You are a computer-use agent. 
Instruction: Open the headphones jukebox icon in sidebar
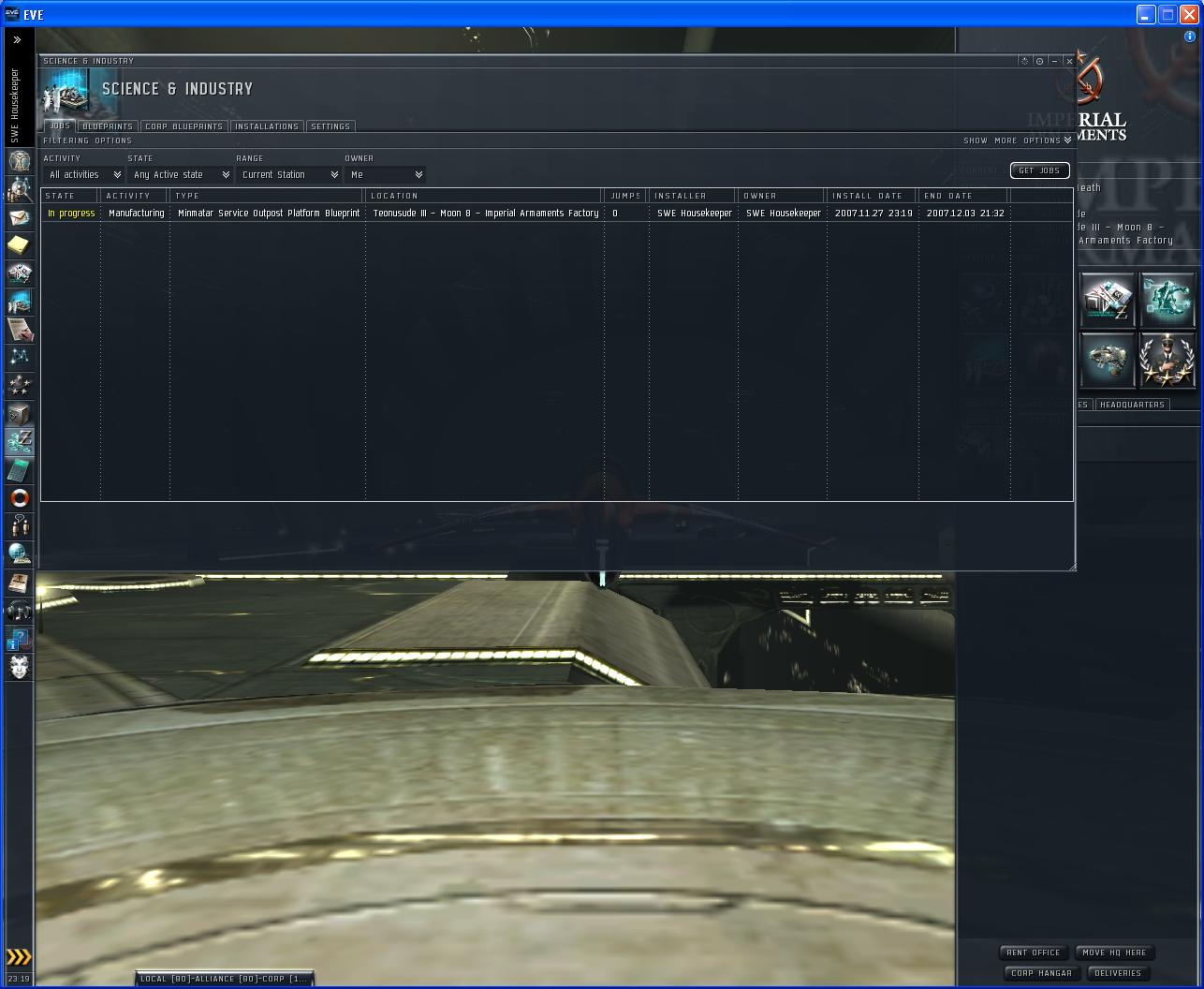coord(20,611)
